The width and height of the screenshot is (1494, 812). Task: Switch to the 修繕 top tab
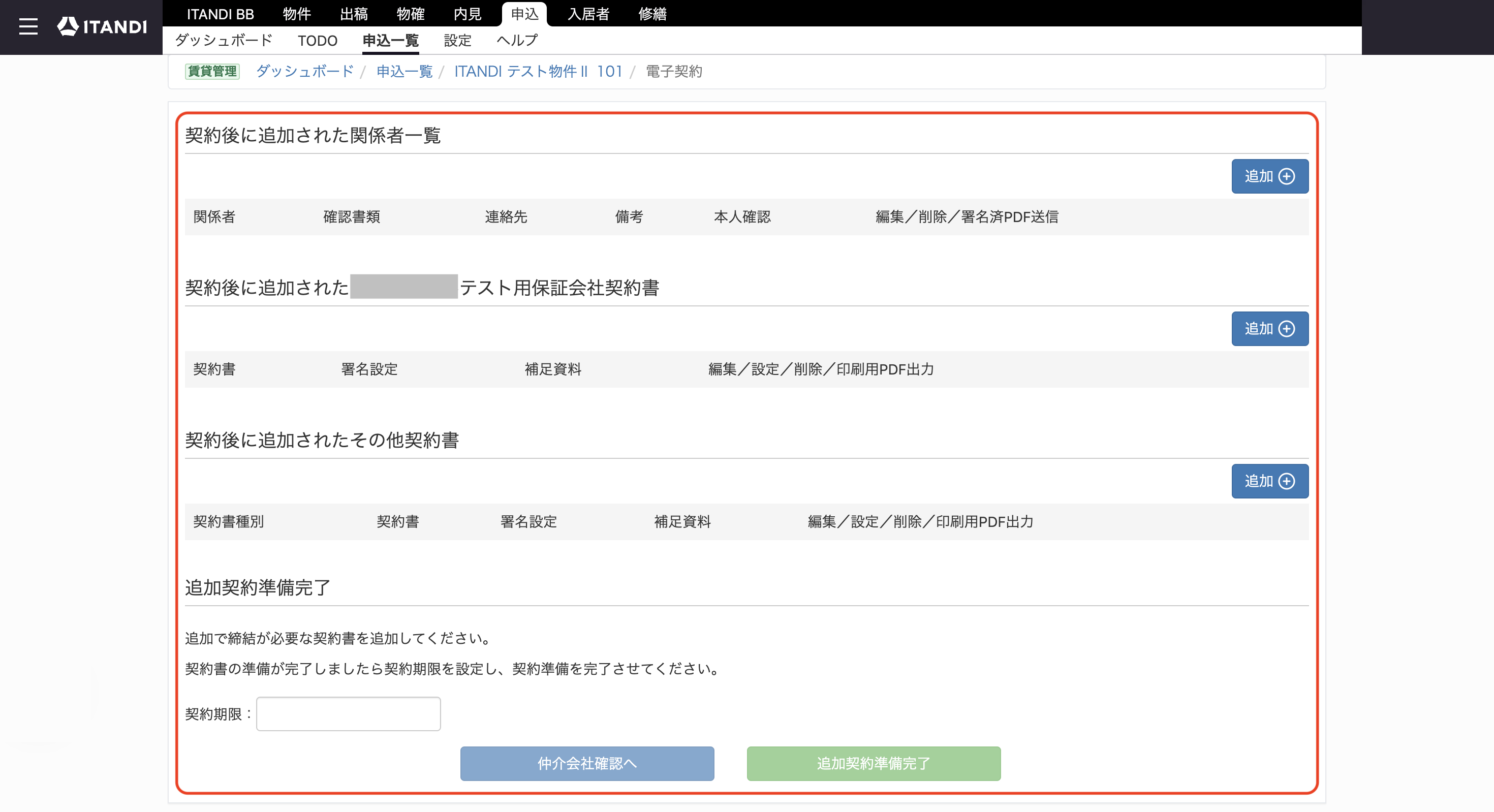click(x=652, y=14)
